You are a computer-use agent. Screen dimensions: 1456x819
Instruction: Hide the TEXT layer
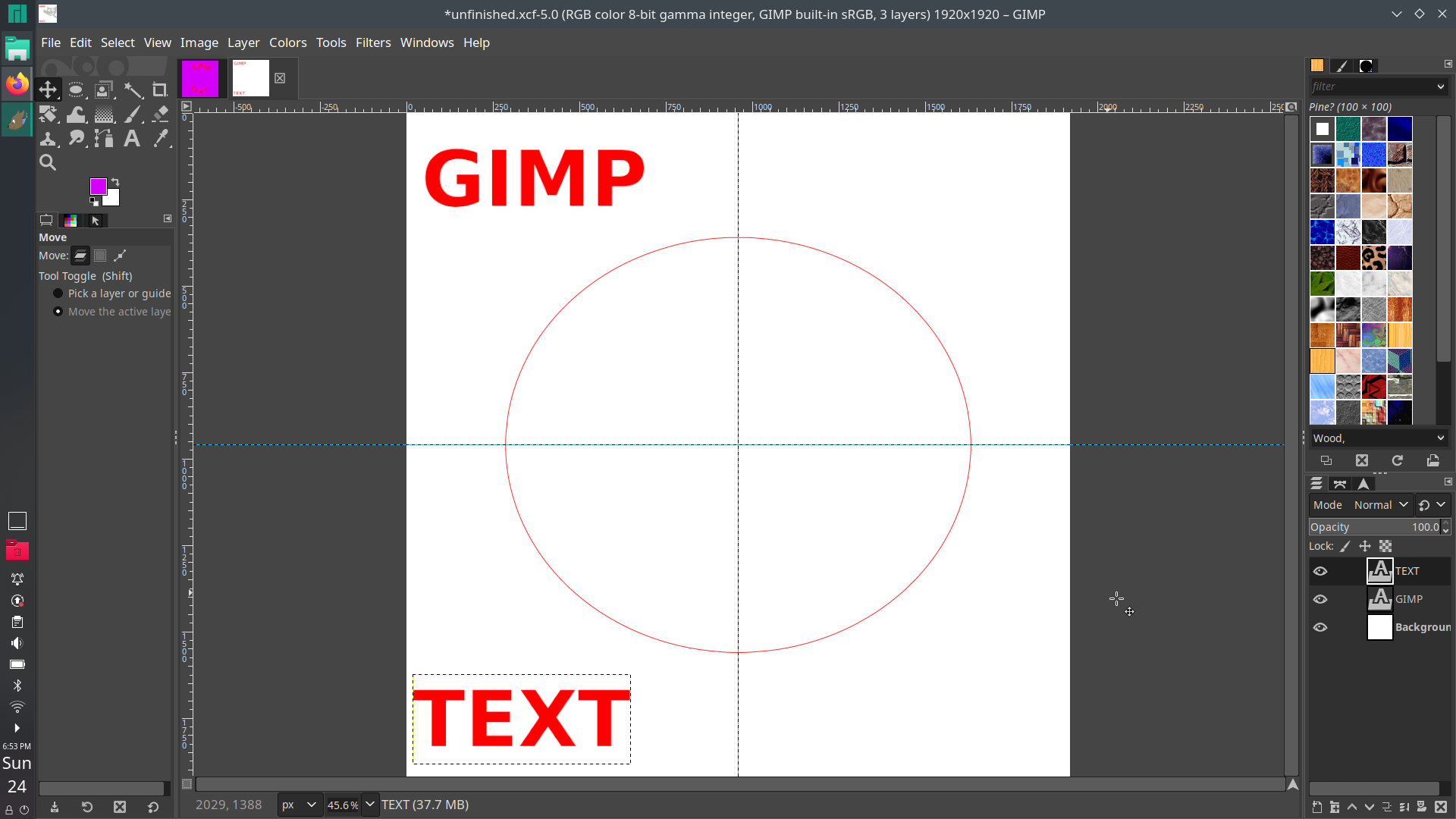click(x=1320, y=571)
